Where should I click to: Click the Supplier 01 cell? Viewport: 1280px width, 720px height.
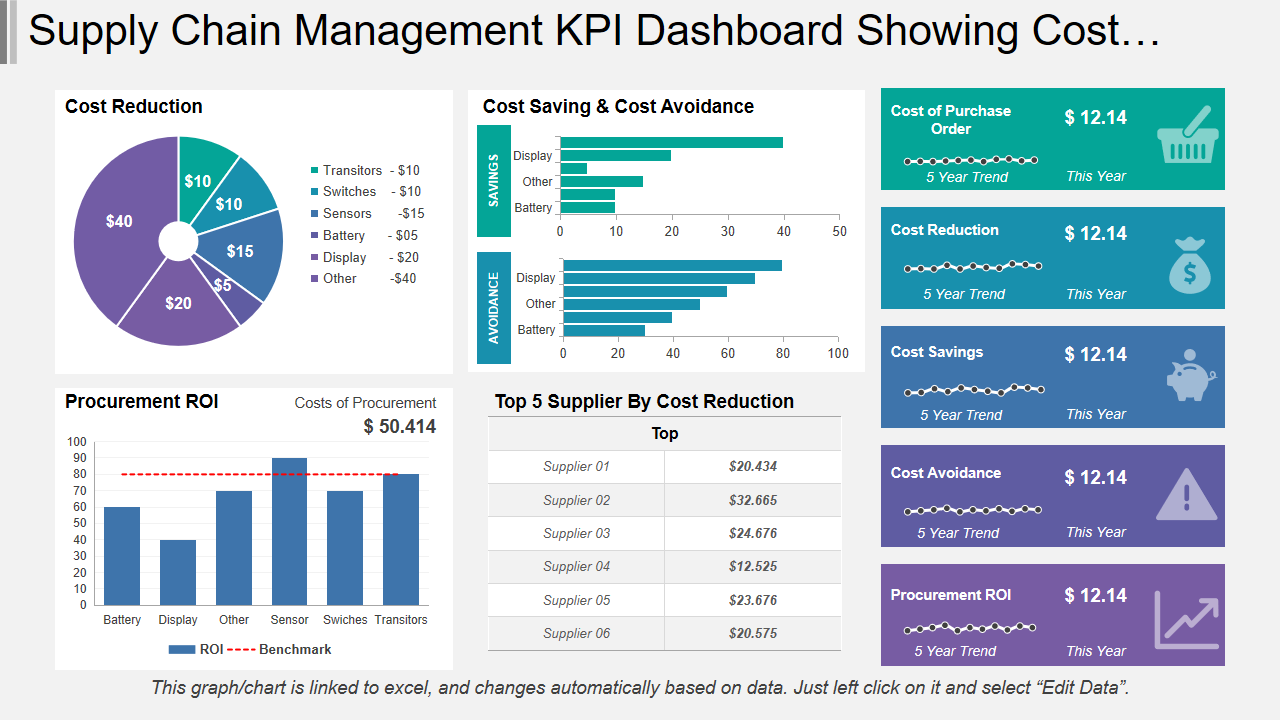pyautogui.click(x=576, y=467)
